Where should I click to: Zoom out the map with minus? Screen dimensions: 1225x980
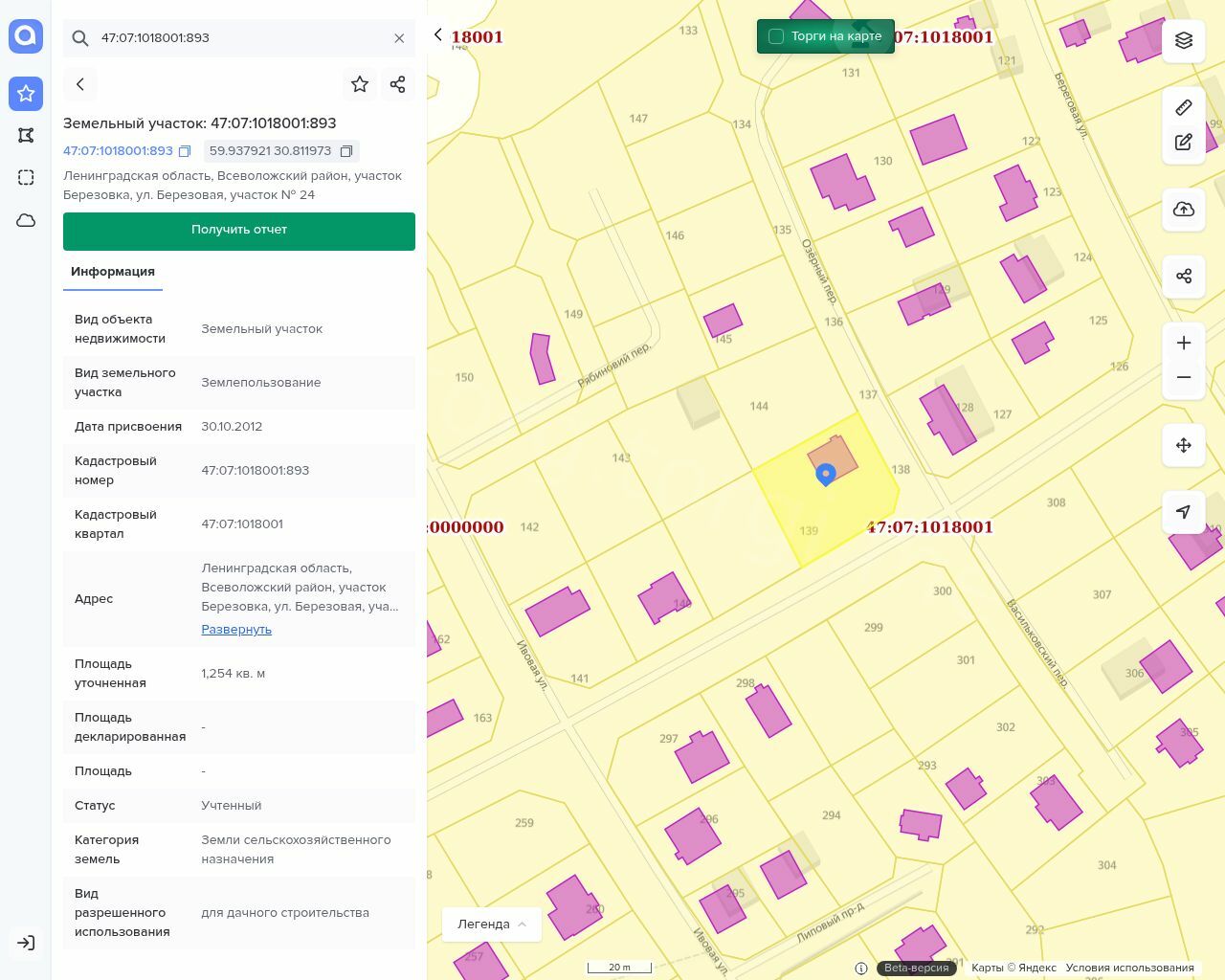coord(1184,378)
